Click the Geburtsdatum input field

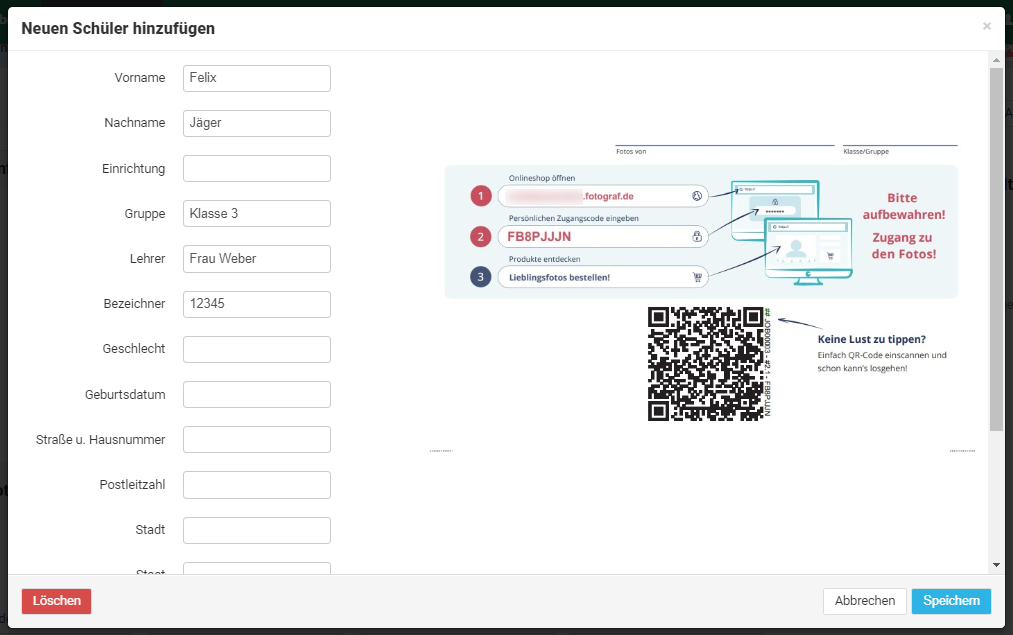click(x=256, y=395)
